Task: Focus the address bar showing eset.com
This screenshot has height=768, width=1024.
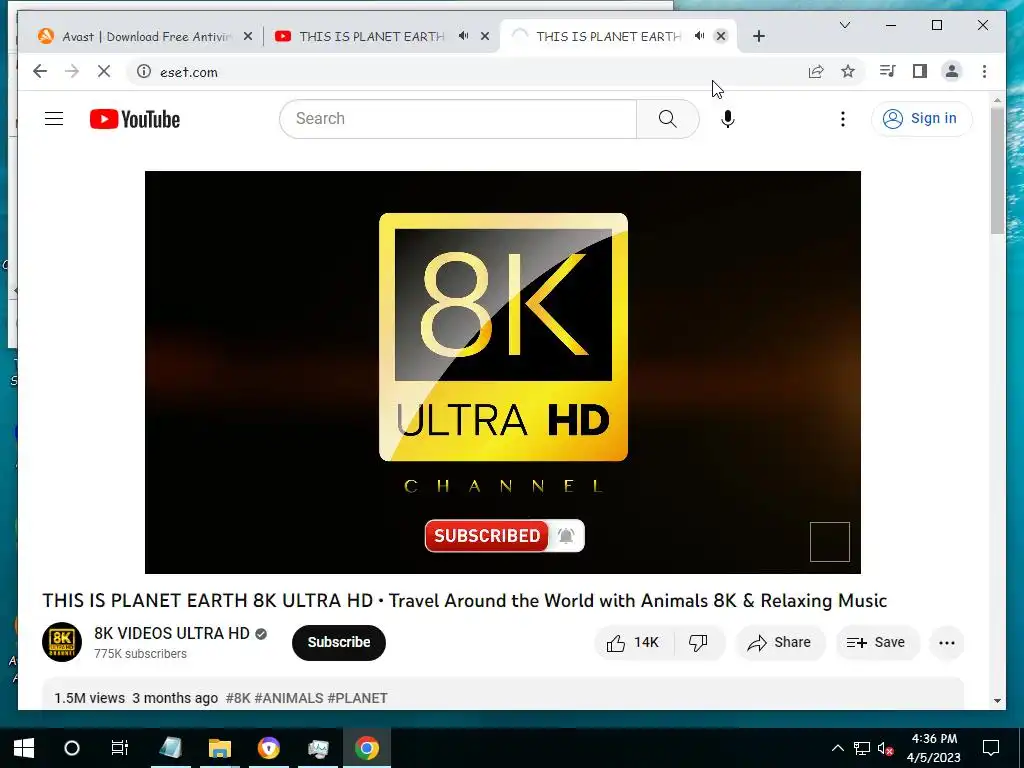Action: click(x=457, y=71)
